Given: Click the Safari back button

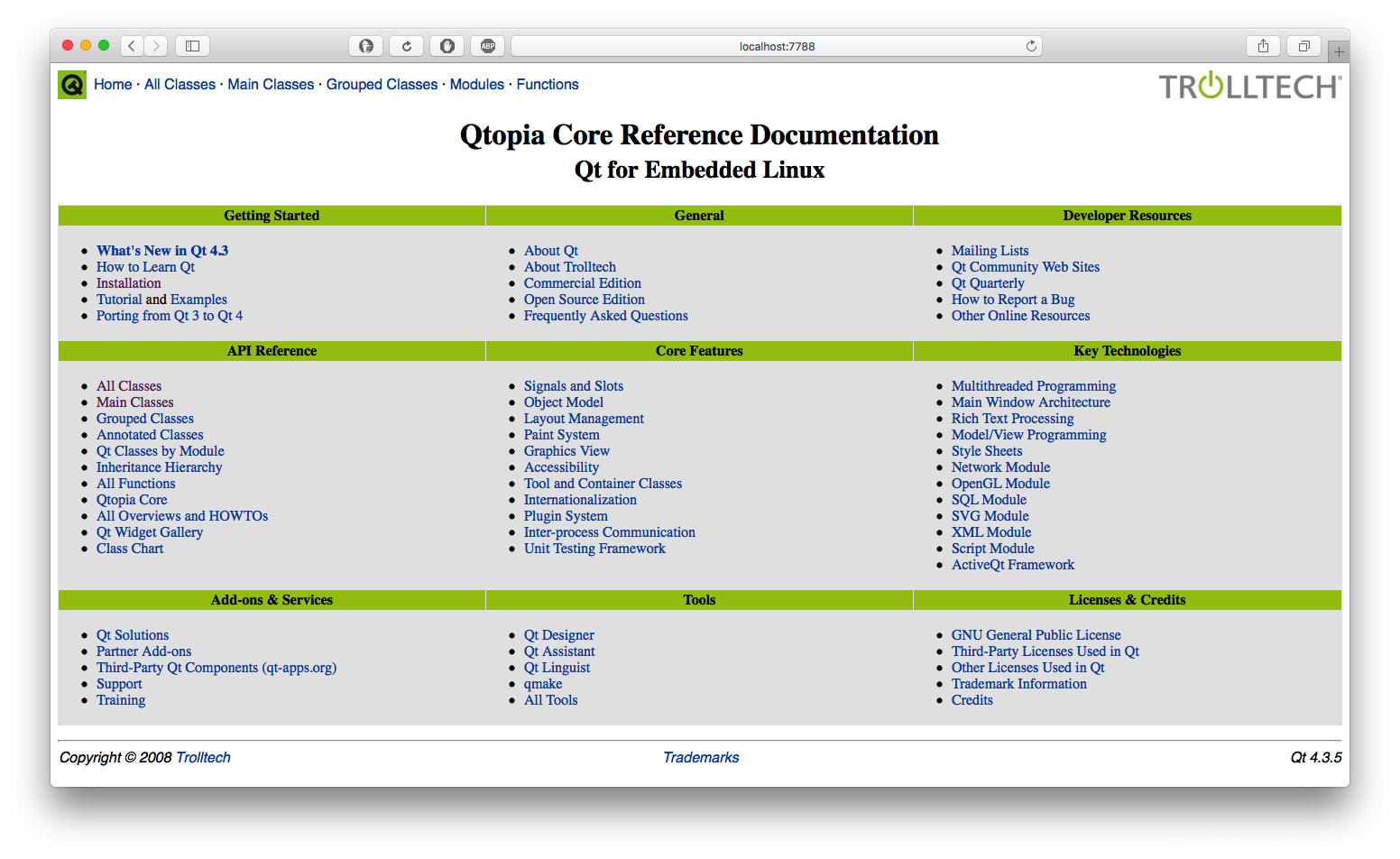Looking at the screenshot, I should [x=132, y=46].
